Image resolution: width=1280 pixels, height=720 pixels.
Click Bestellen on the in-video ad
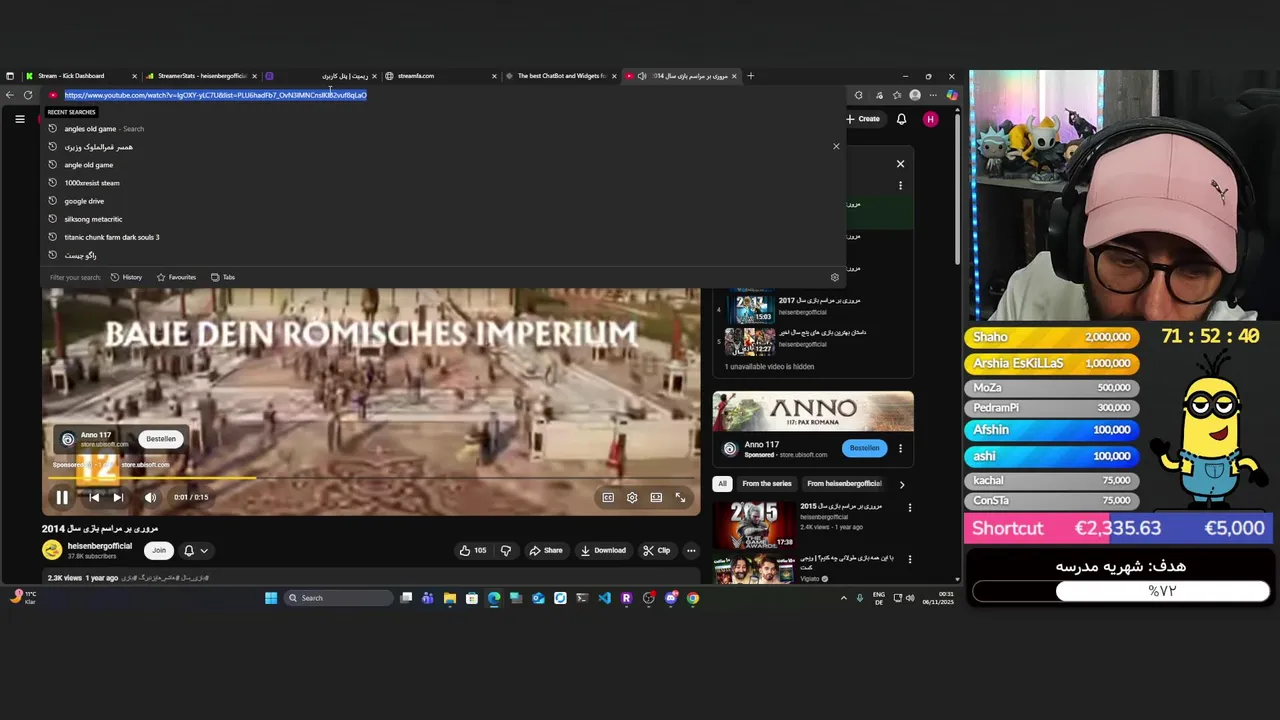tap(161, 439)
